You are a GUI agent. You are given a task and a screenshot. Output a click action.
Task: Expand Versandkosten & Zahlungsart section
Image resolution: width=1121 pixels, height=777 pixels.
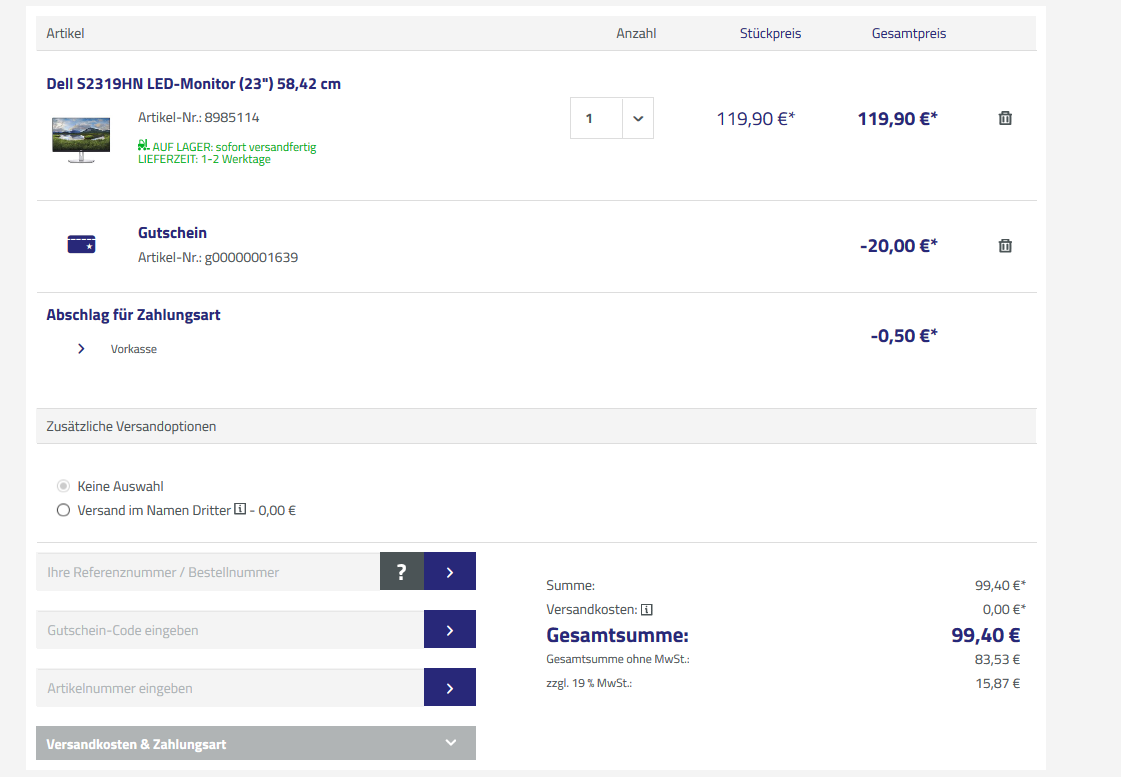[x=255, y=743]
